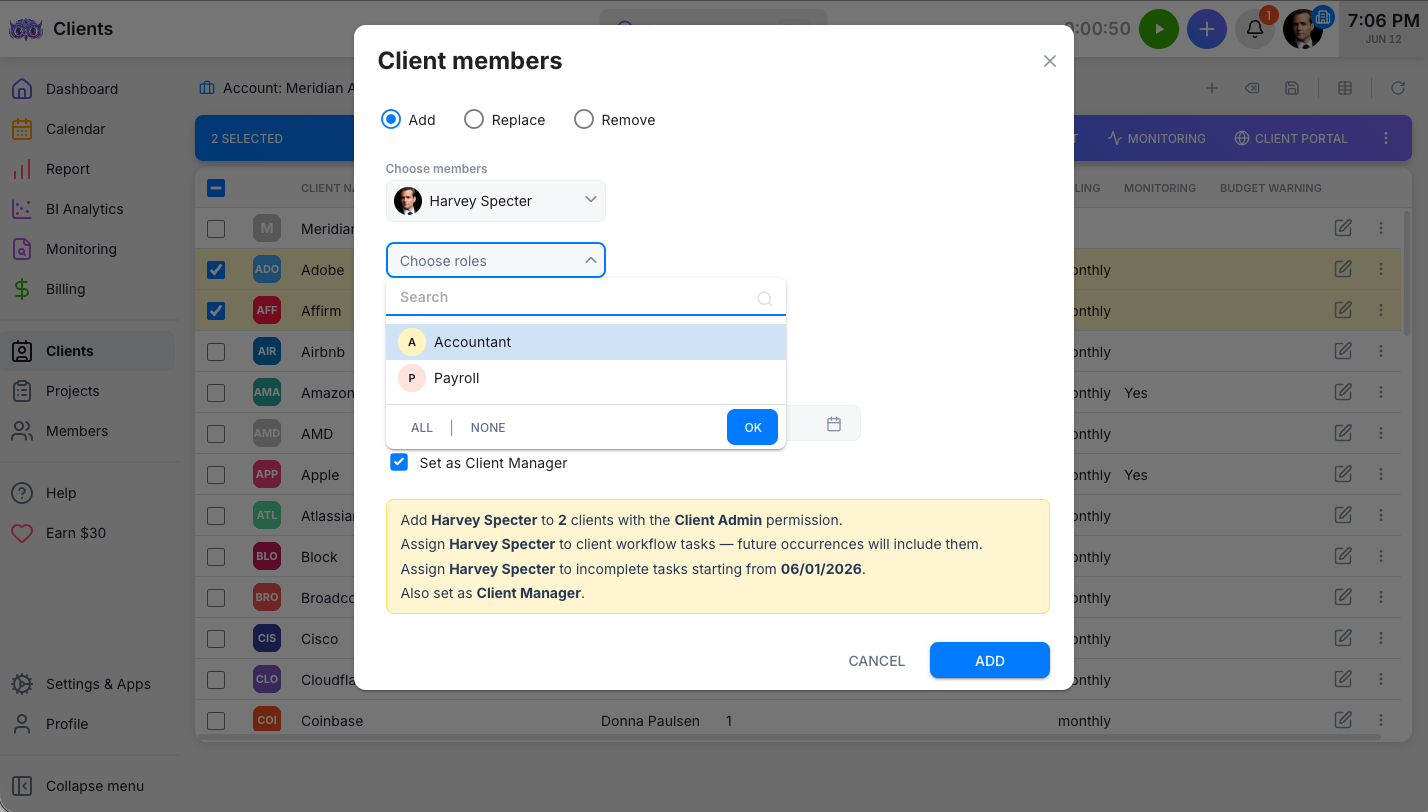Uncheck Set as Client Manager
Screen dimensions: 1428x812
tap(399, 462)
